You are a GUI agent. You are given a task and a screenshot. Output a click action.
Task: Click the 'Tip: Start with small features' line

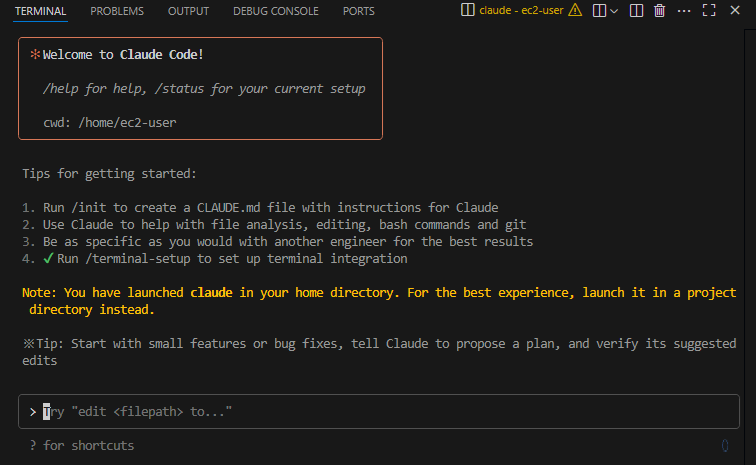click(x=379, y=352)
